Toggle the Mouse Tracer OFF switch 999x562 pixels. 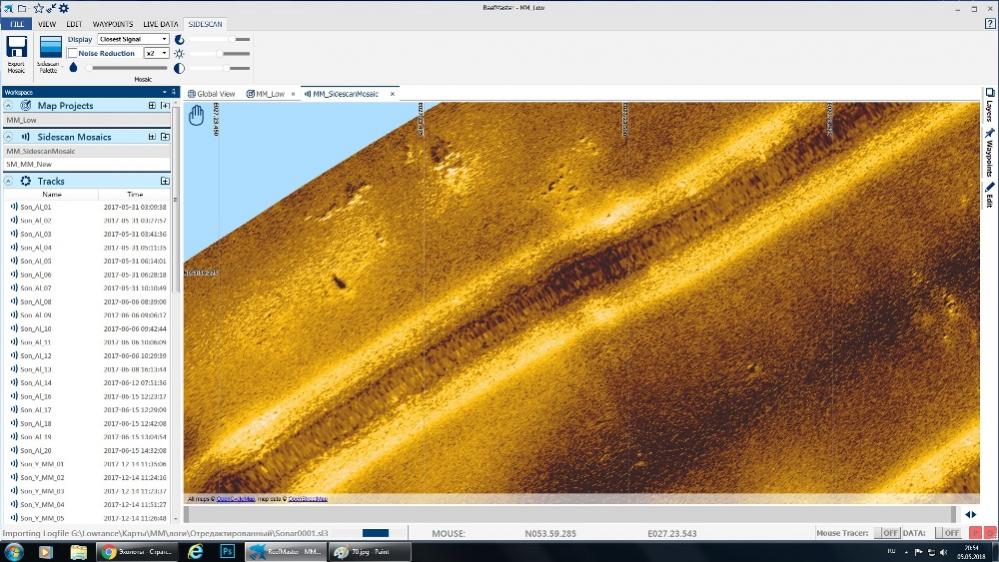[887, 534]
